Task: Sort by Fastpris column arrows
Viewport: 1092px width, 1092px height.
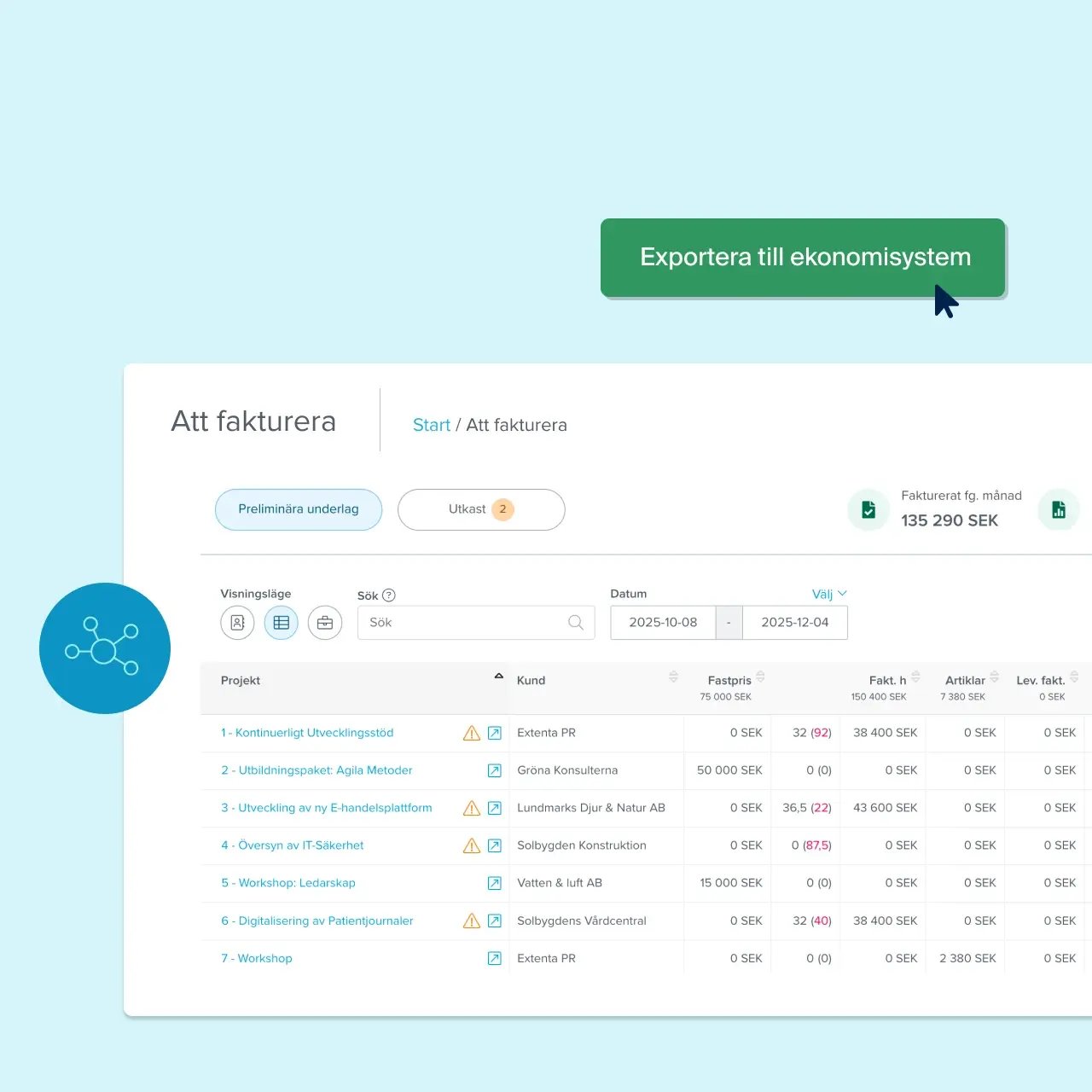Action: point(760,677)
